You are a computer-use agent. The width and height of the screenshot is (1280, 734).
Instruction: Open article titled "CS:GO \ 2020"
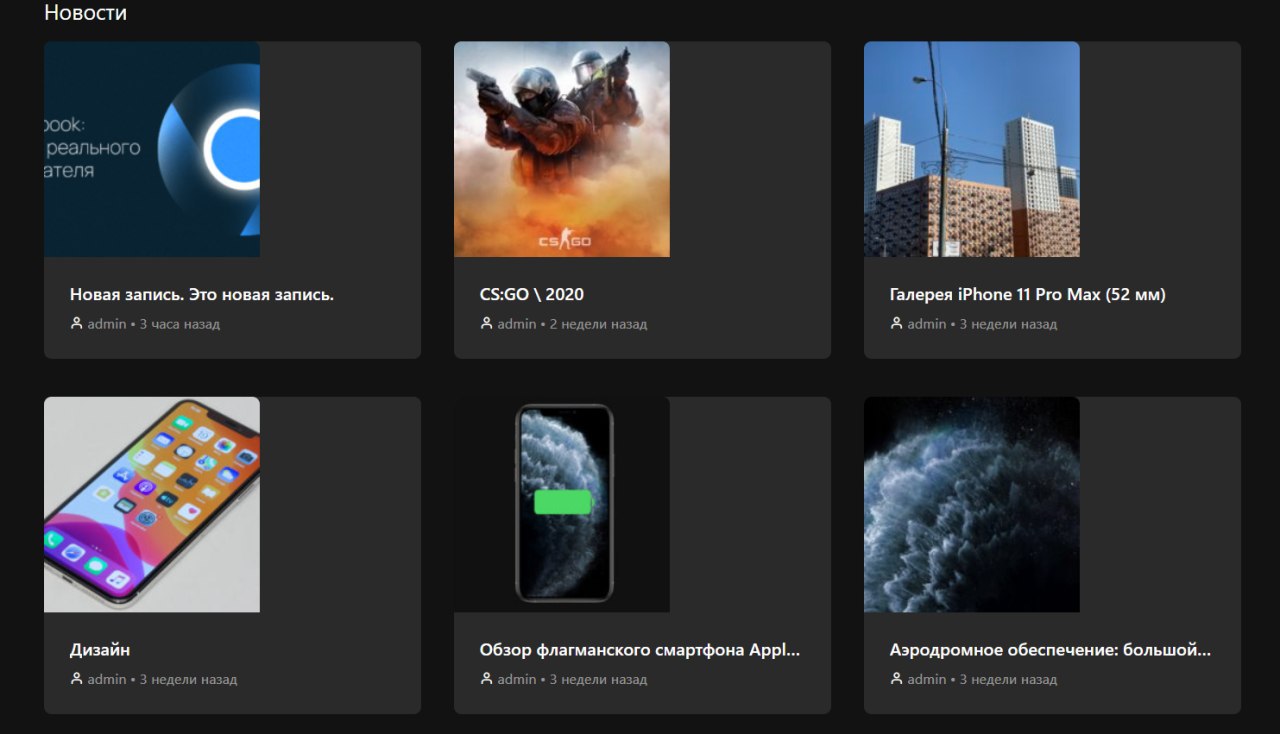click(532, 294)
